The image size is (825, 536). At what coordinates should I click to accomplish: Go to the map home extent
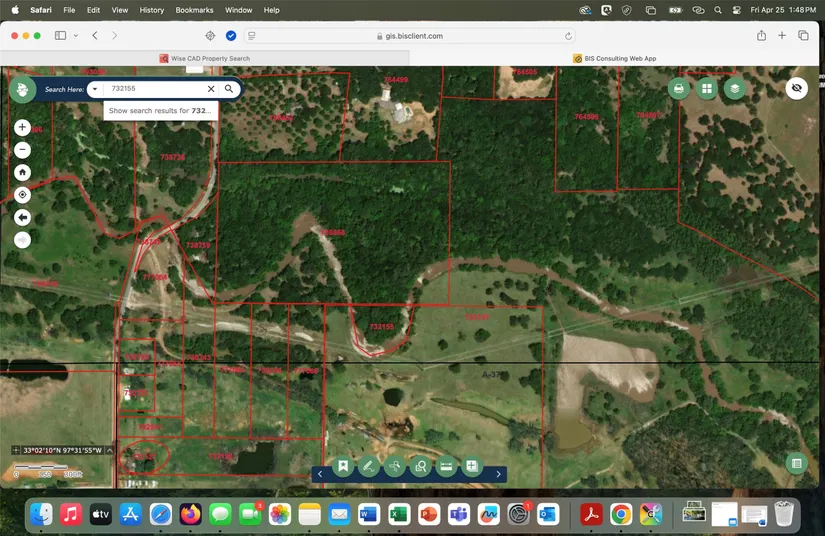point(22,172)
